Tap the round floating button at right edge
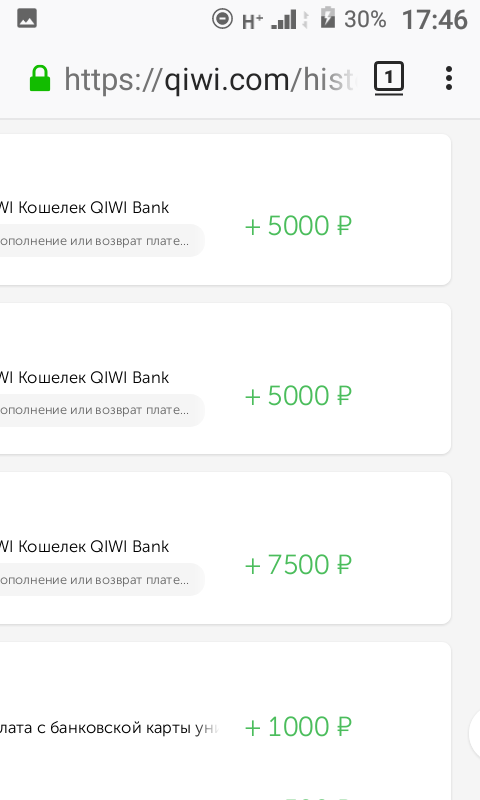This screenshot has height=800, width=480. pos(475,733)
